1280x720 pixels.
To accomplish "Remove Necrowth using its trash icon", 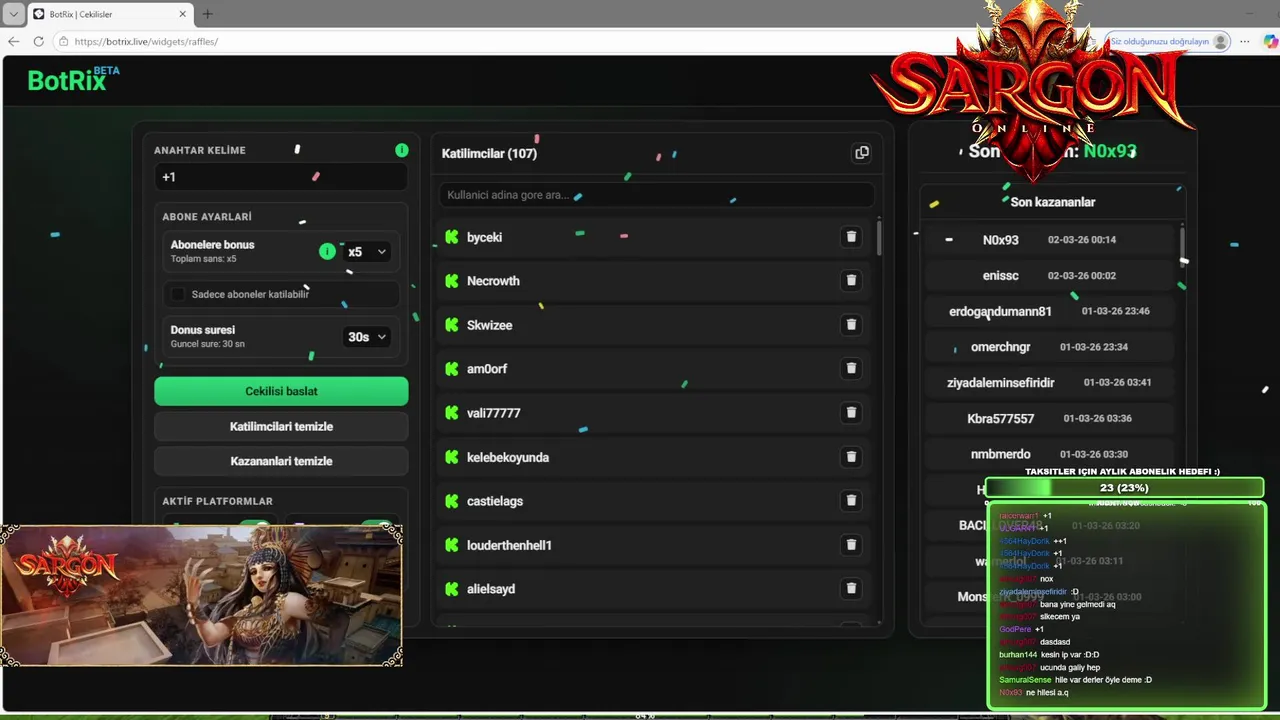I will click(x=851, y=281).
